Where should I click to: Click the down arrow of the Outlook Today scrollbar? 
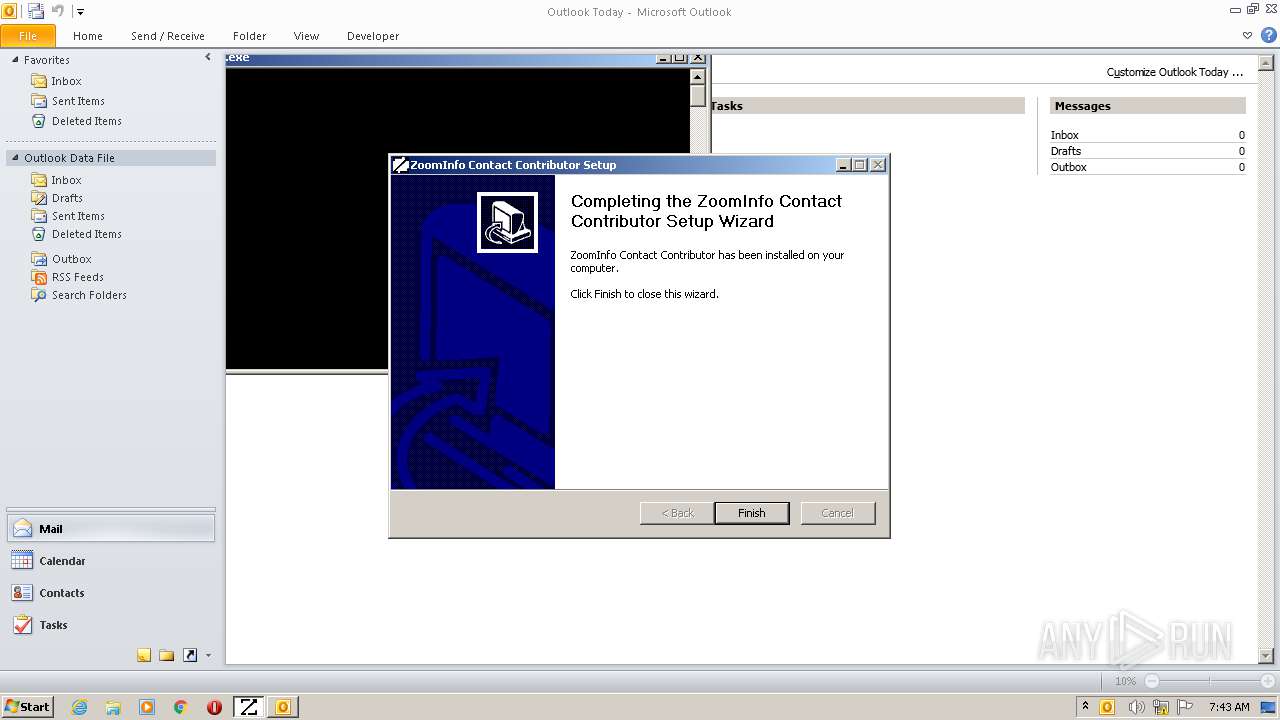coord(1266,655)
